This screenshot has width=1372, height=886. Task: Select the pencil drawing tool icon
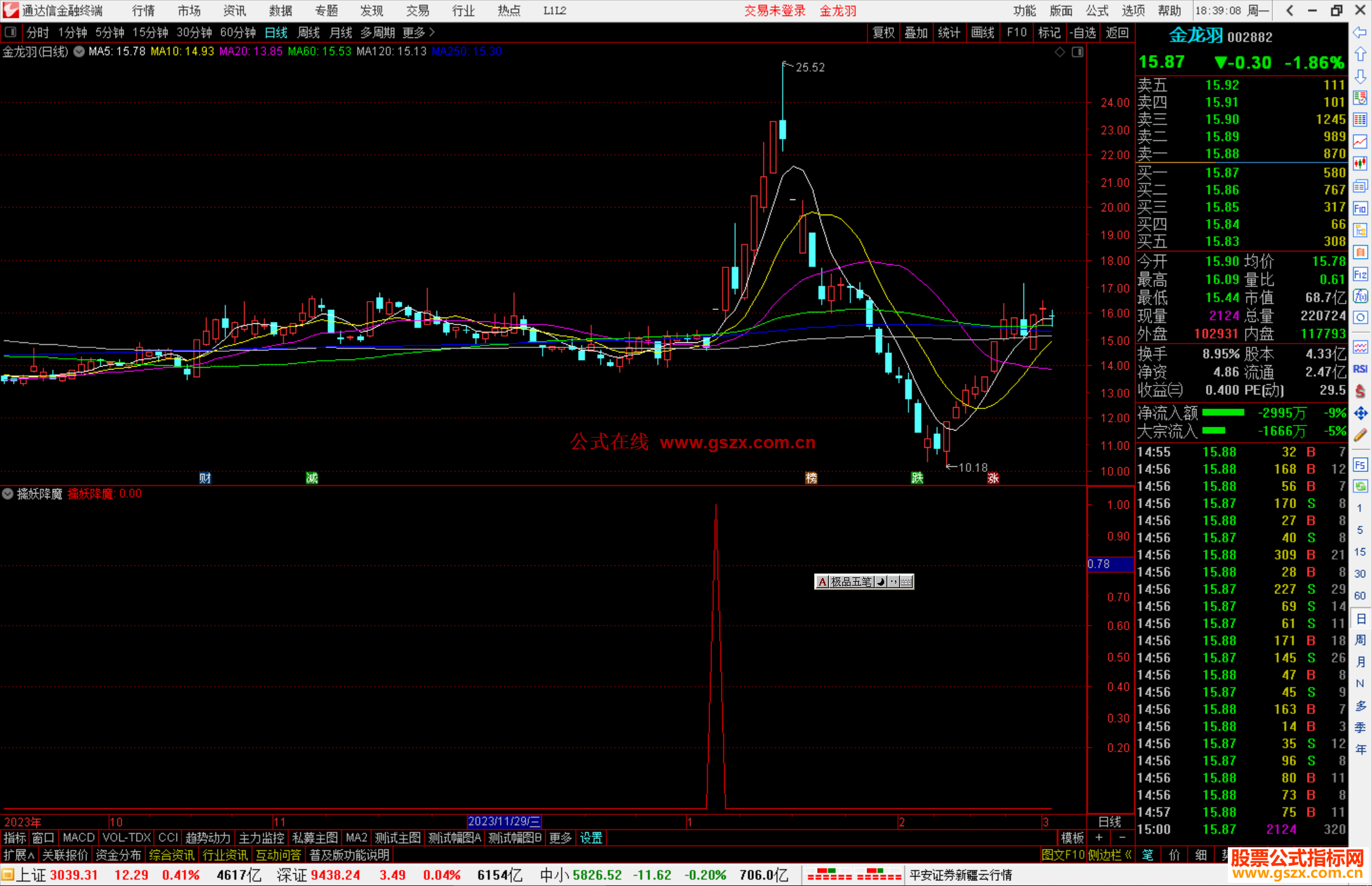[1360, 435]
